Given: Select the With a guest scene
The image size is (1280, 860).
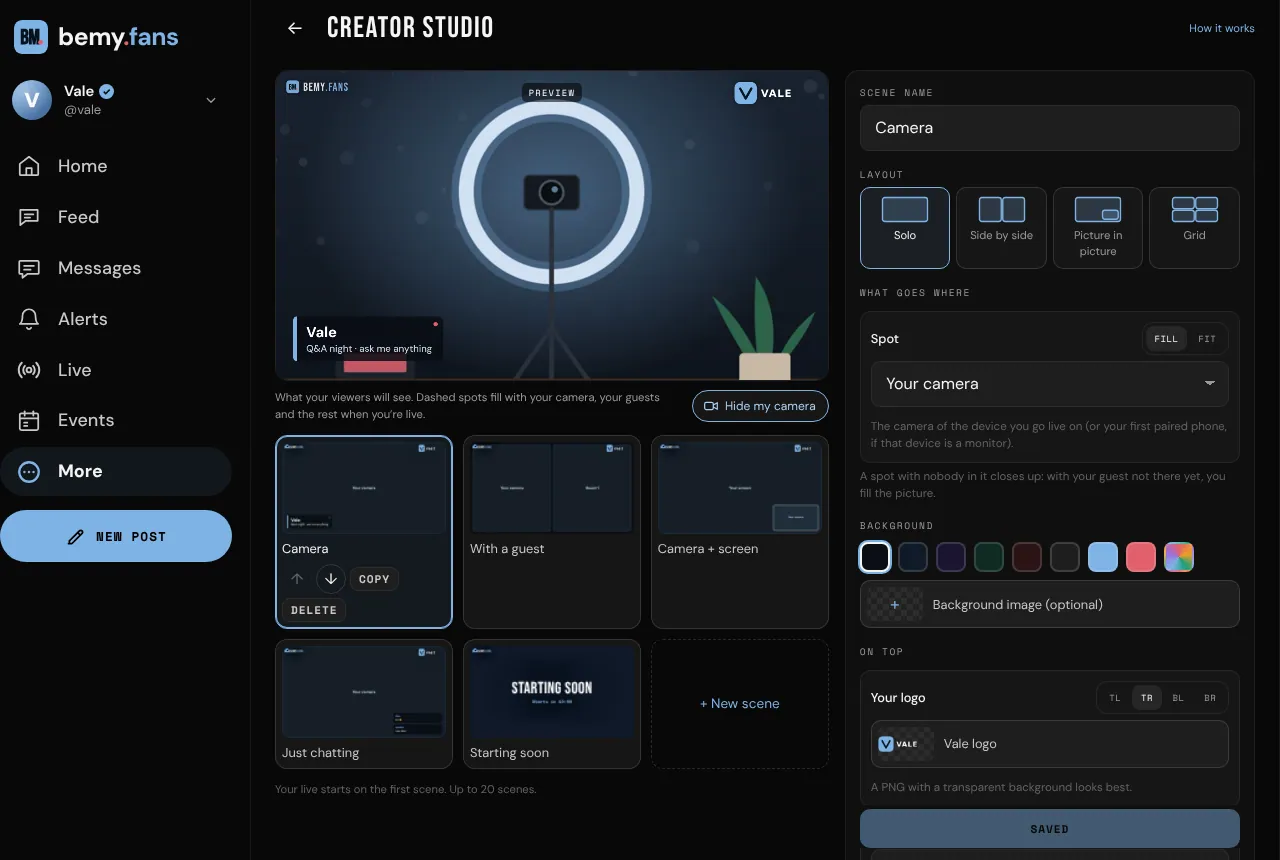Looking at the screenshot, I should tap(552, 532).
